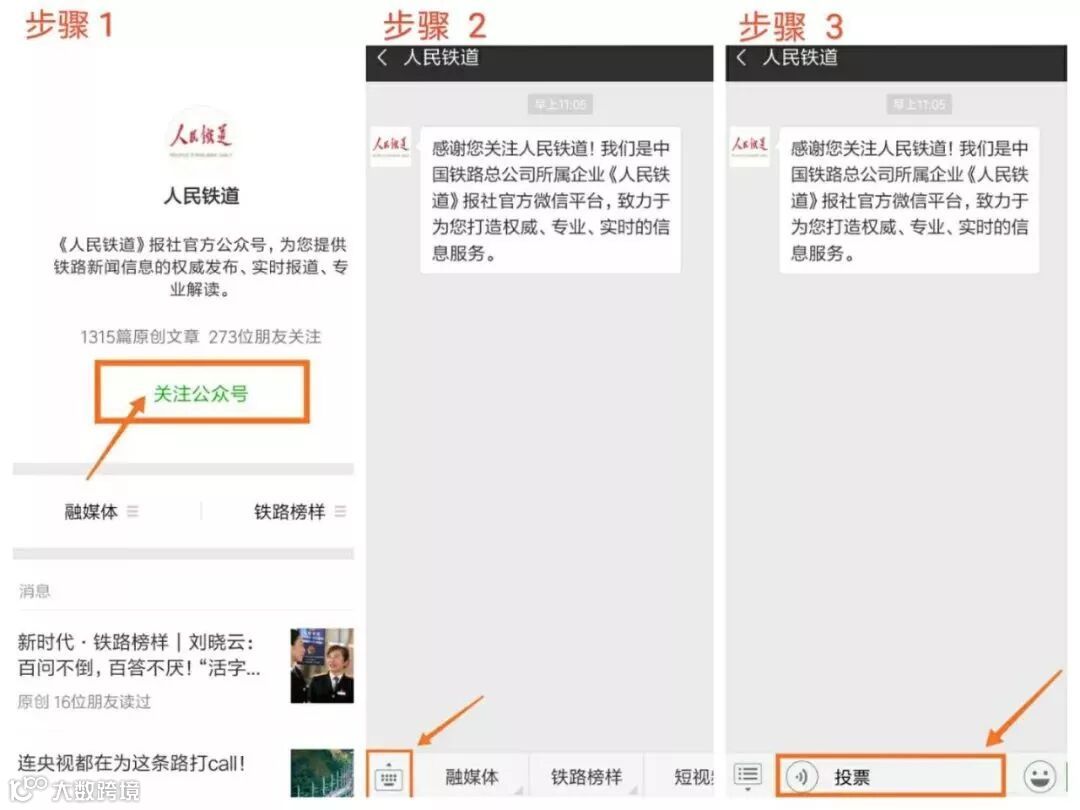
Task: Tap welcome message bubble in step 3
Action: pyautogui.click(x=909, y=200)
